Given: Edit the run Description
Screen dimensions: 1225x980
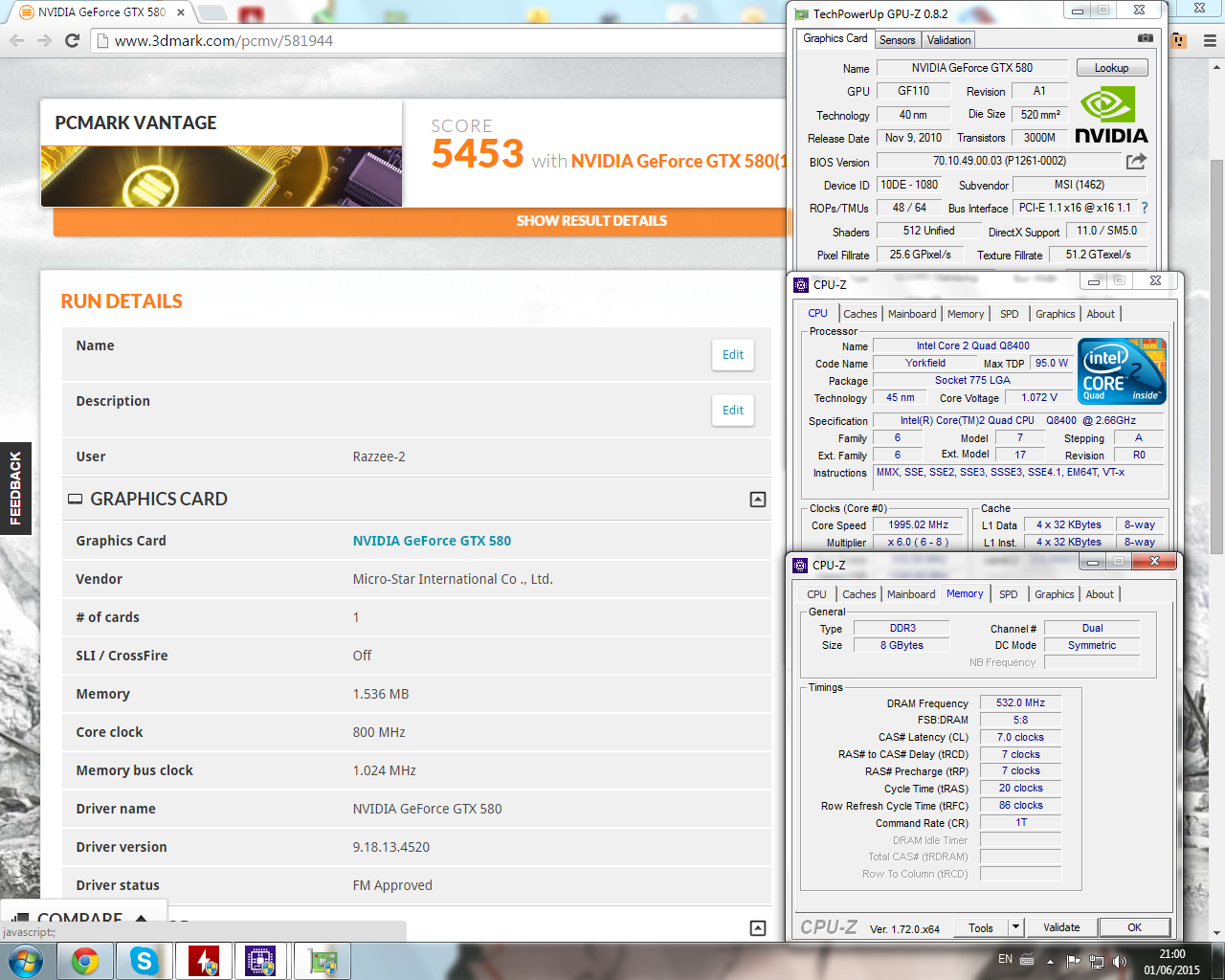Looking at the screenshot, I should (x=733, y=411).
